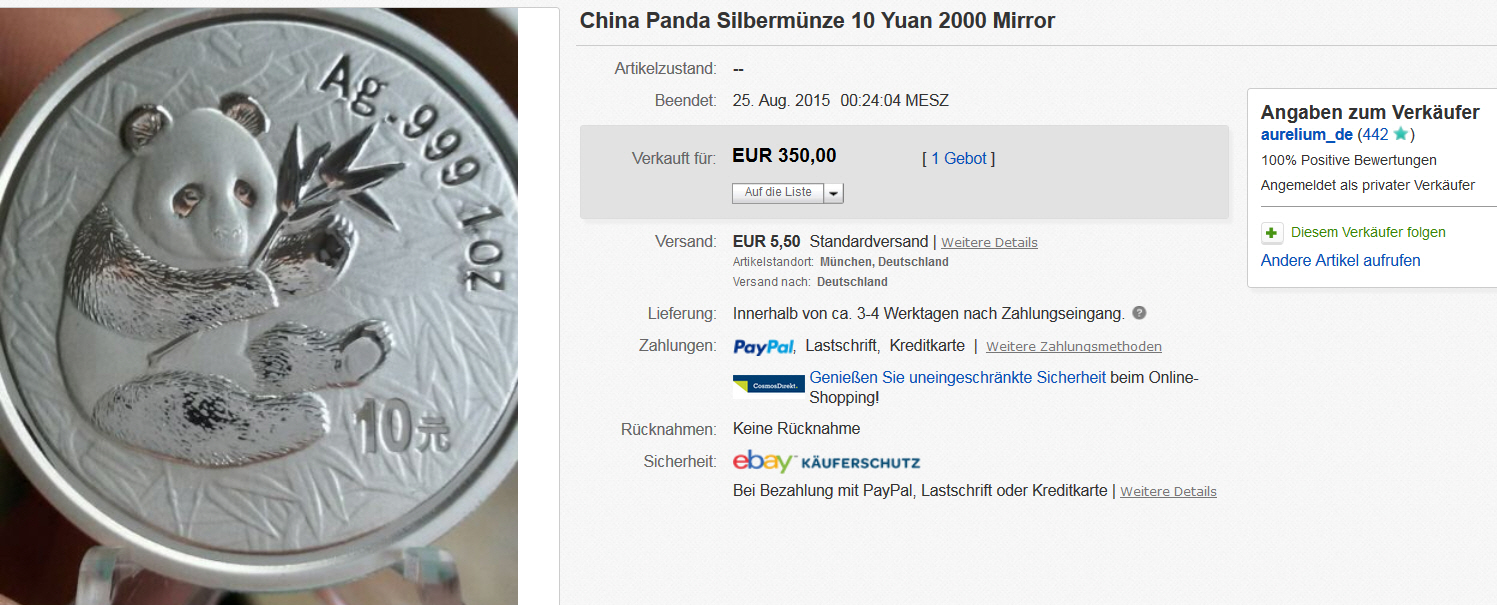Follow seller via Diesem Verkäufer folgen
The height and width of the screenshot is (605, 1497).
coord(1368,232)
